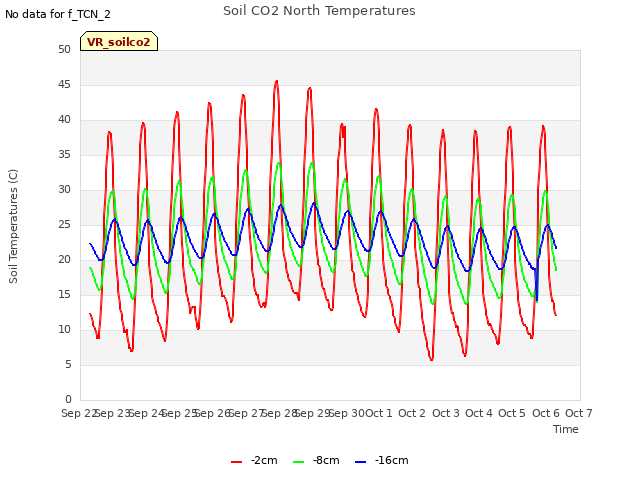
Task: Click the blue -16cm legend swatch
Action: click(360, 462)
